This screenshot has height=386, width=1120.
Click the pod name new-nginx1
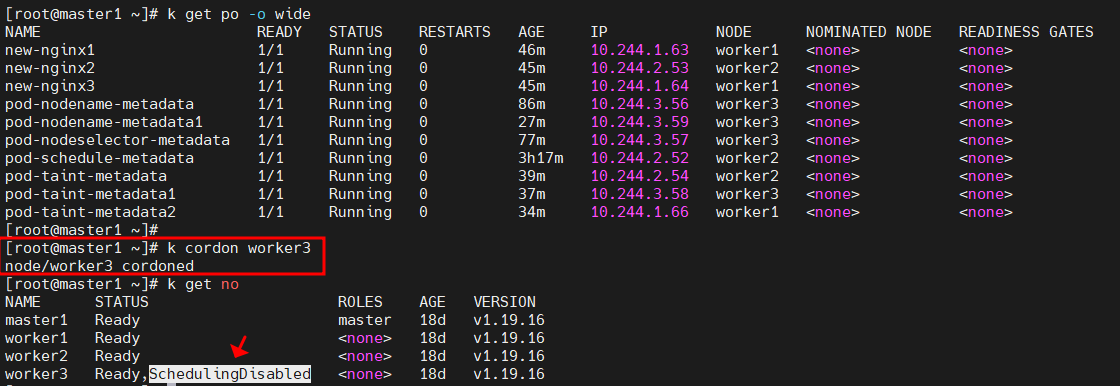[49, 51]
